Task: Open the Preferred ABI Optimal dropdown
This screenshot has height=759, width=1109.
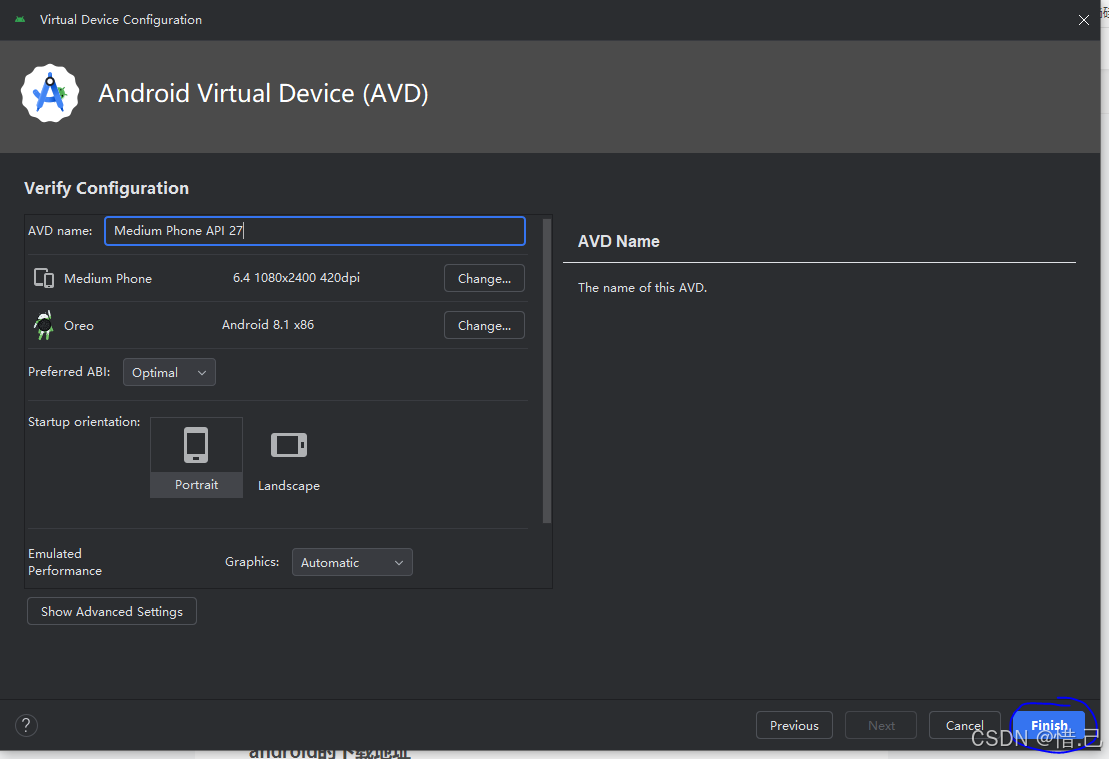Action: (x=169, y=372)
